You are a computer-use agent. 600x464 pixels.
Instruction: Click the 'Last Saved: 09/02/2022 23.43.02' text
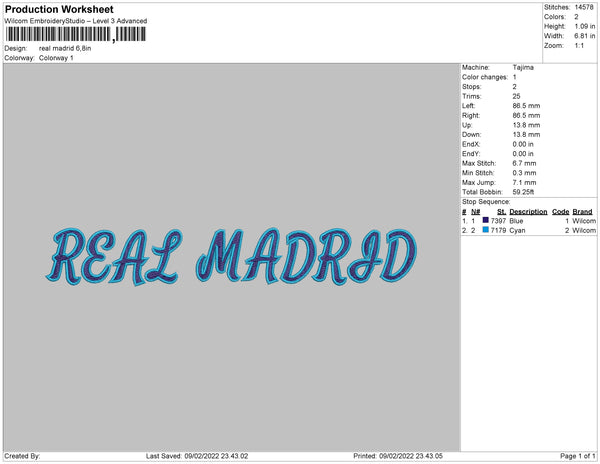(197, 456)
